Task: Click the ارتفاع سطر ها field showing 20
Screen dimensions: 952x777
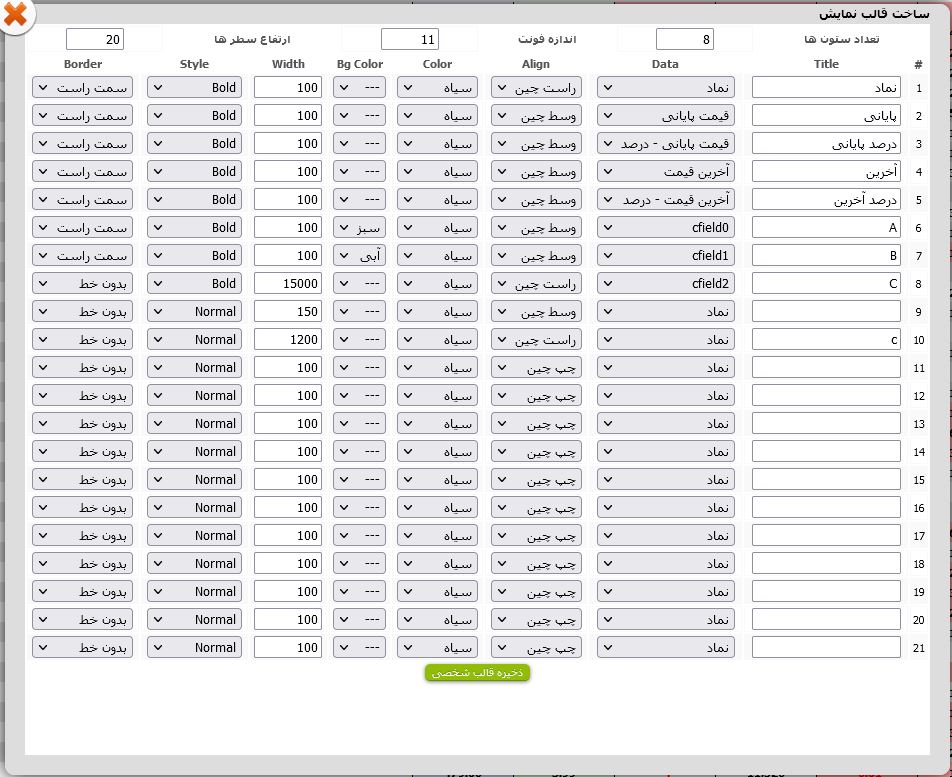Action: (93, 39)
